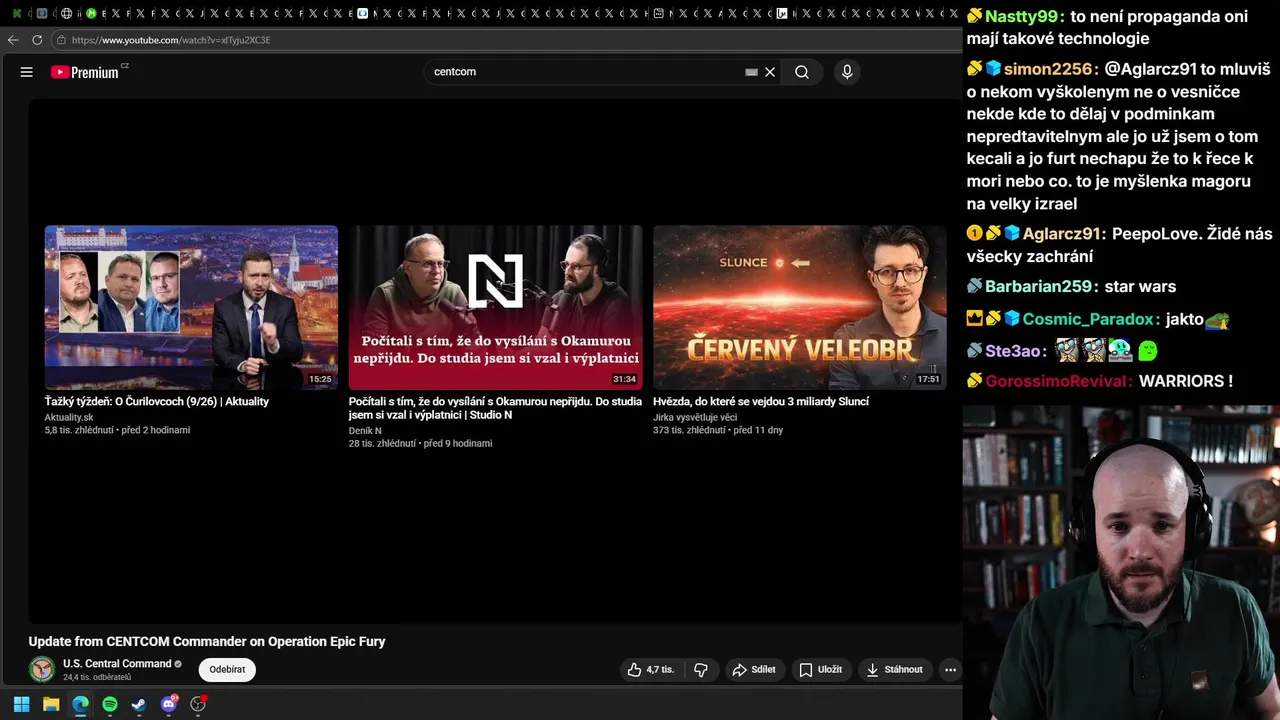
Task: Click '24,4 tis. odběratelů' subscriber count
Action: (97, 678)
